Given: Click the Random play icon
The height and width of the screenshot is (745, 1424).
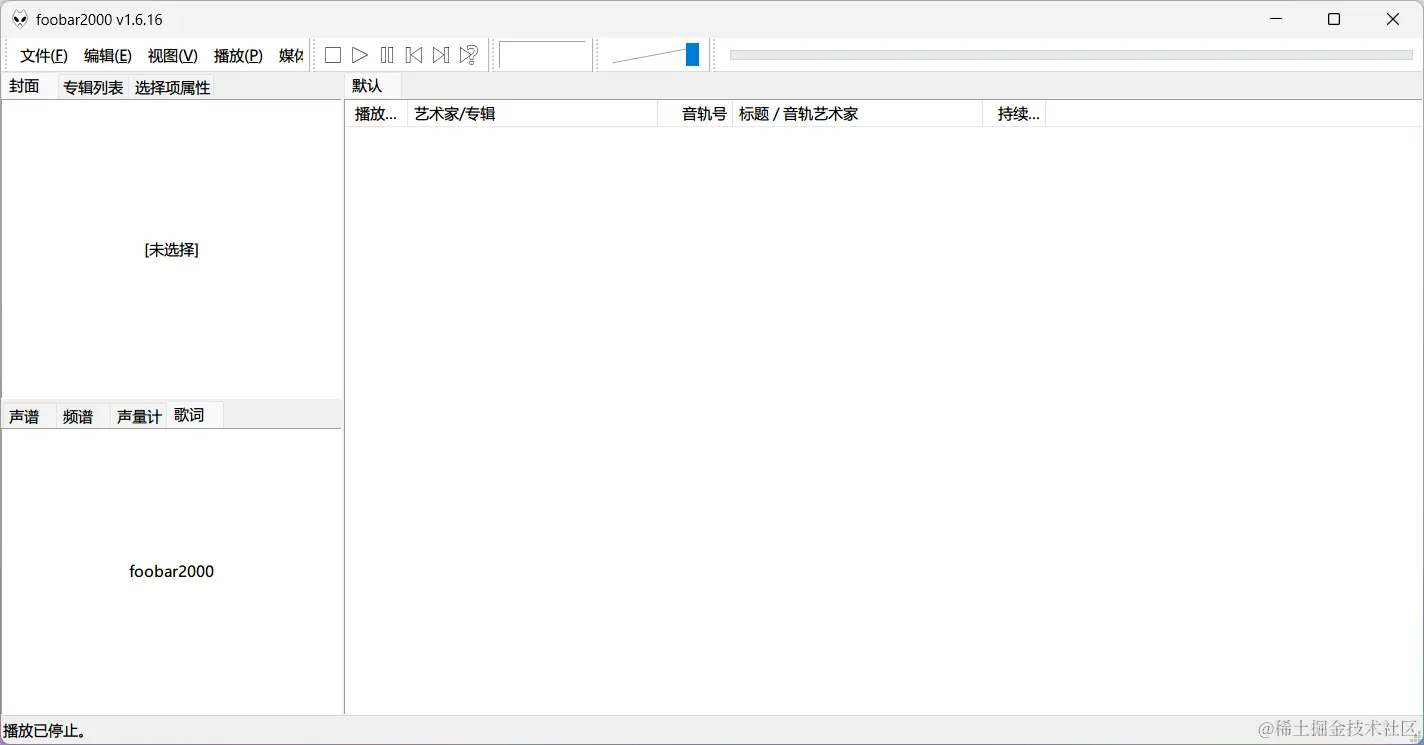Looking at the screenshot, I should click(468, 55).
